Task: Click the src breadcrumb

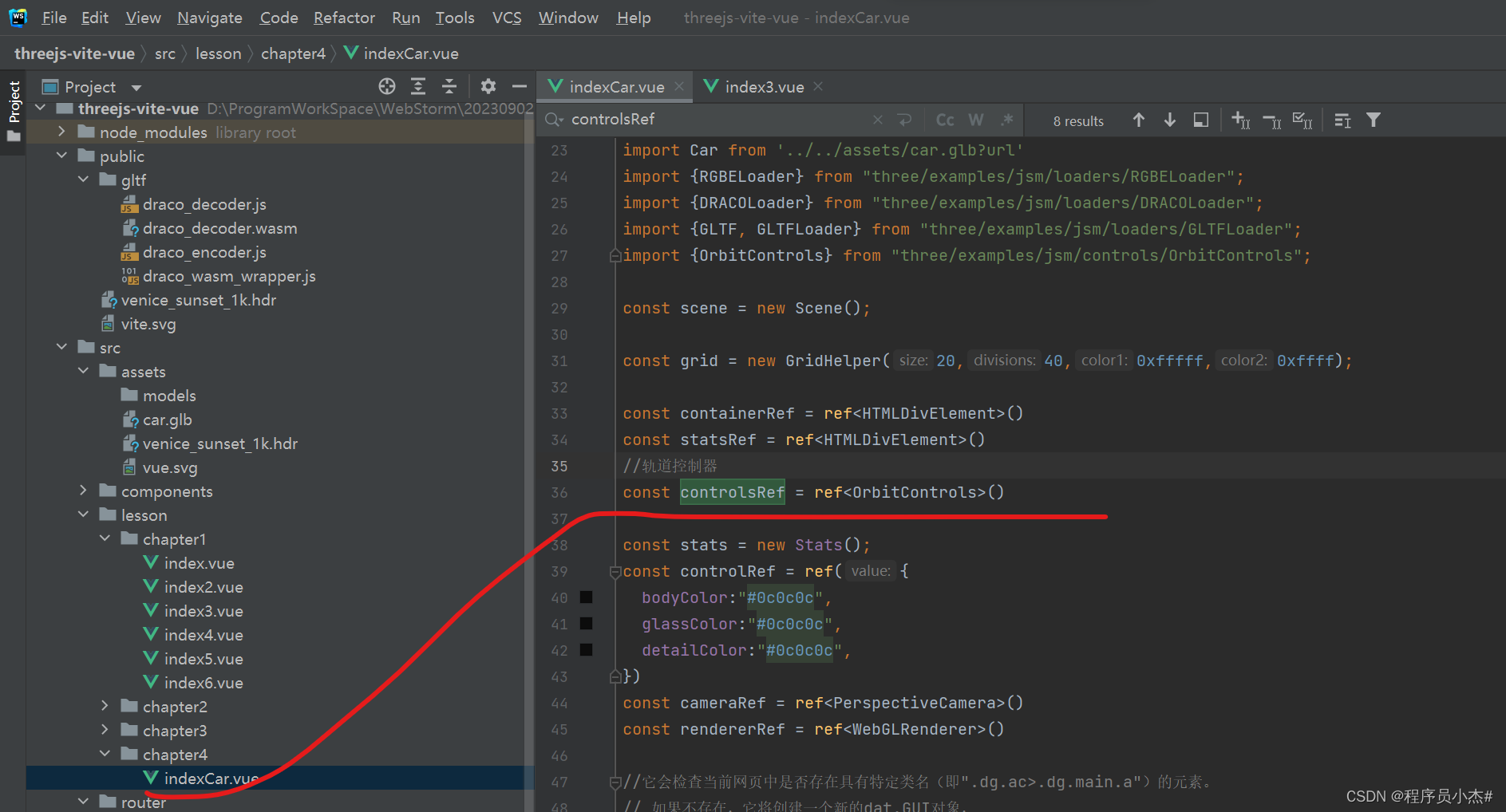Action: click(165, 53)
